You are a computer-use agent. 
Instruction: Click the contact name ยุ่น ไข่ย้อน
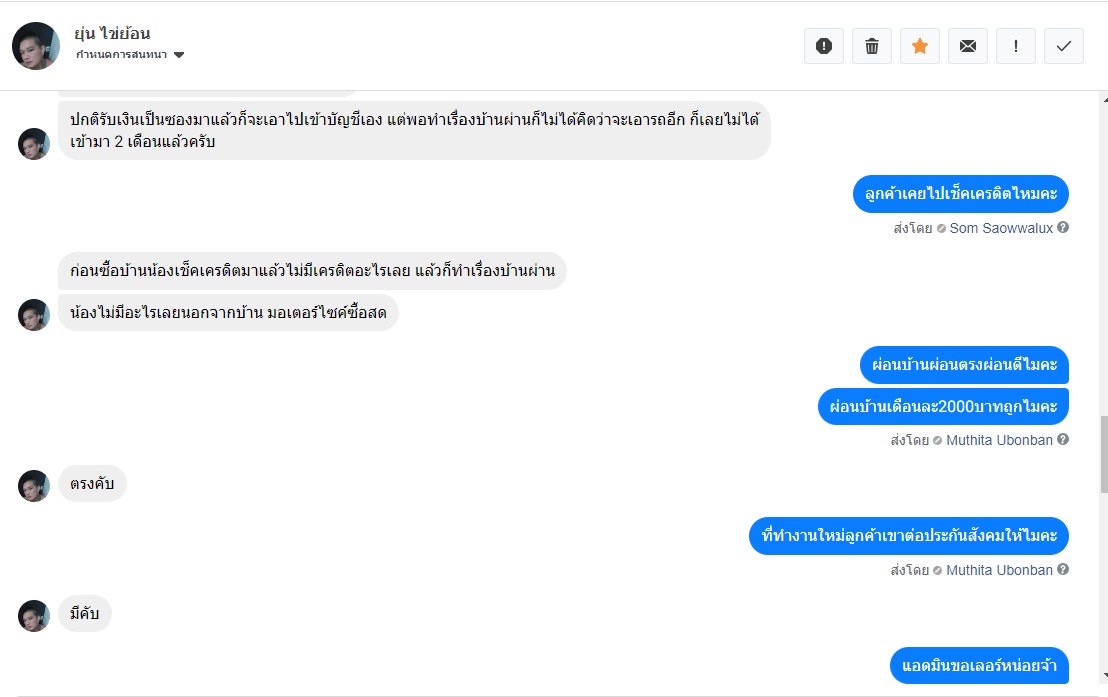112,34
